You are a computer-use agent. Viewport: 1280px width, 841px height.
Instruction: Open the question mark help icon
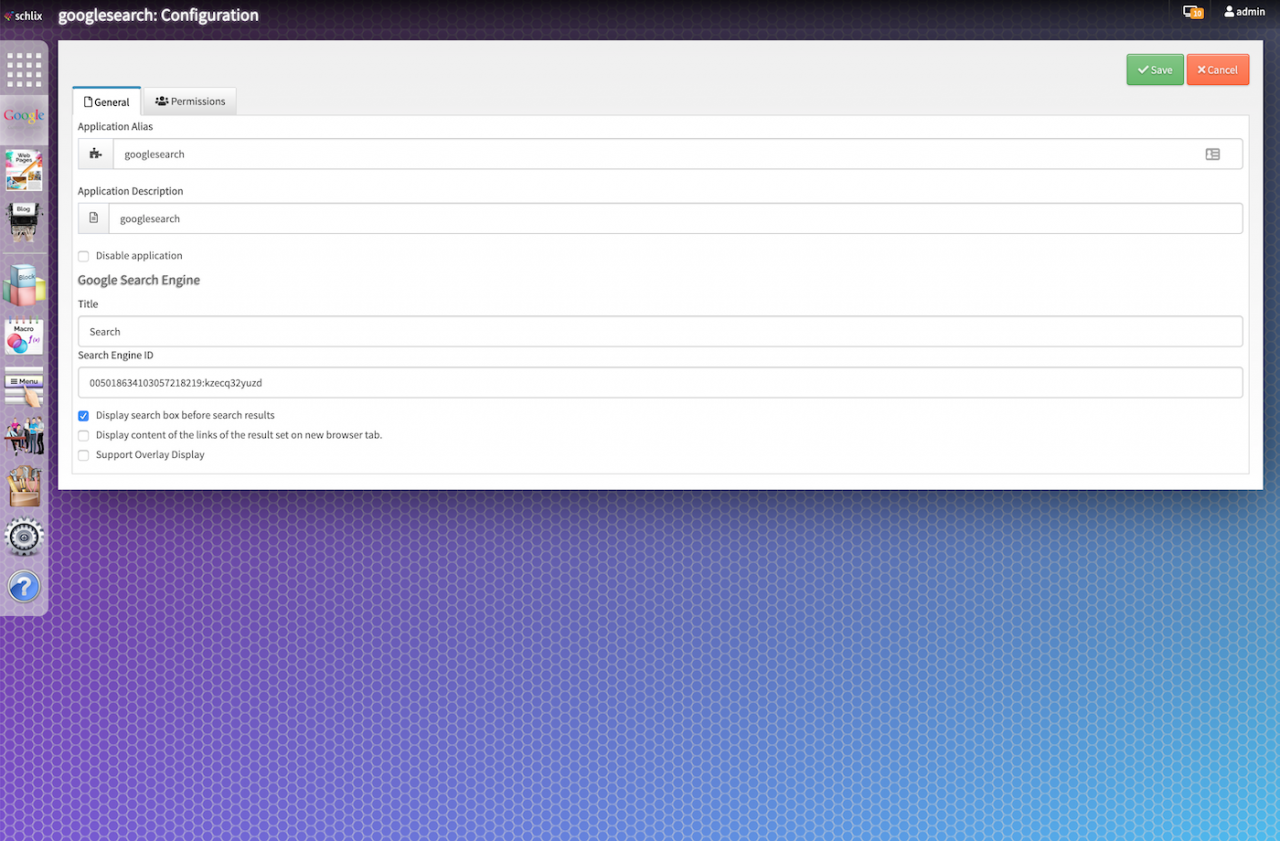pos(24,586)
